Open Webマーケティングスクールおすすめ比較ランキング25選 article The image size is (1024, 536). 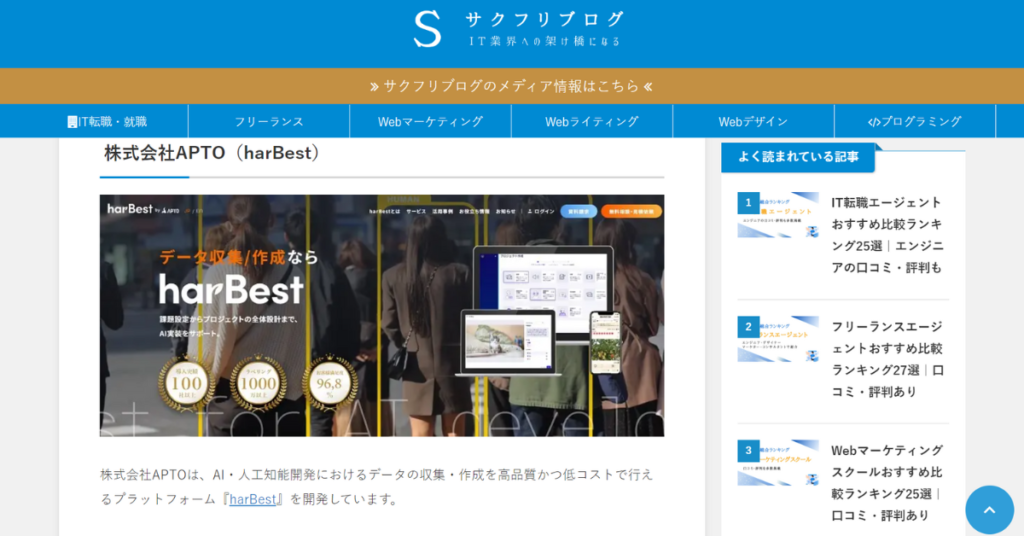pyautogui.click(x=887, y=482)
